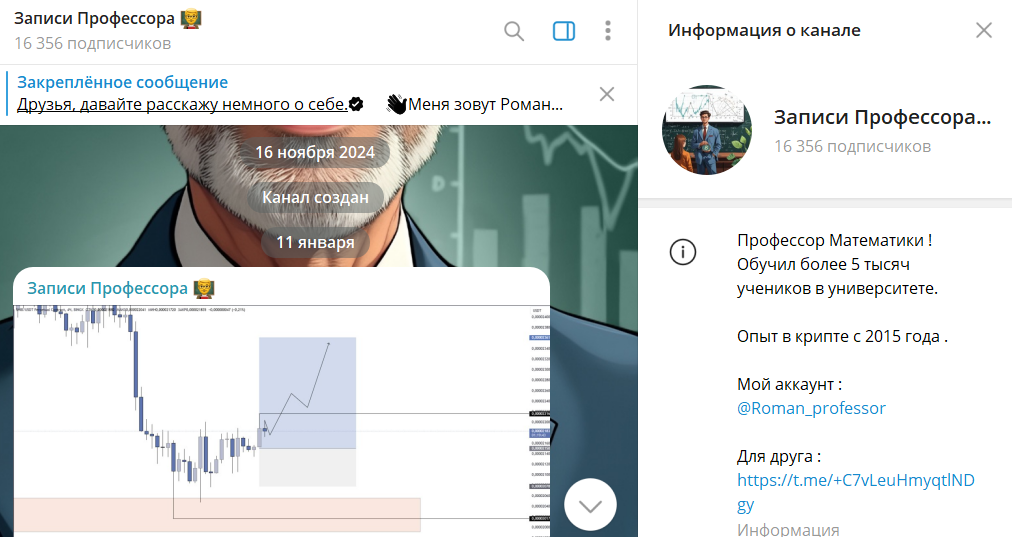The width and height of the screenshot is (1012, 537).
Task: Jump to bottom with the down-arrow button
Action: click(x=590, y=505)
